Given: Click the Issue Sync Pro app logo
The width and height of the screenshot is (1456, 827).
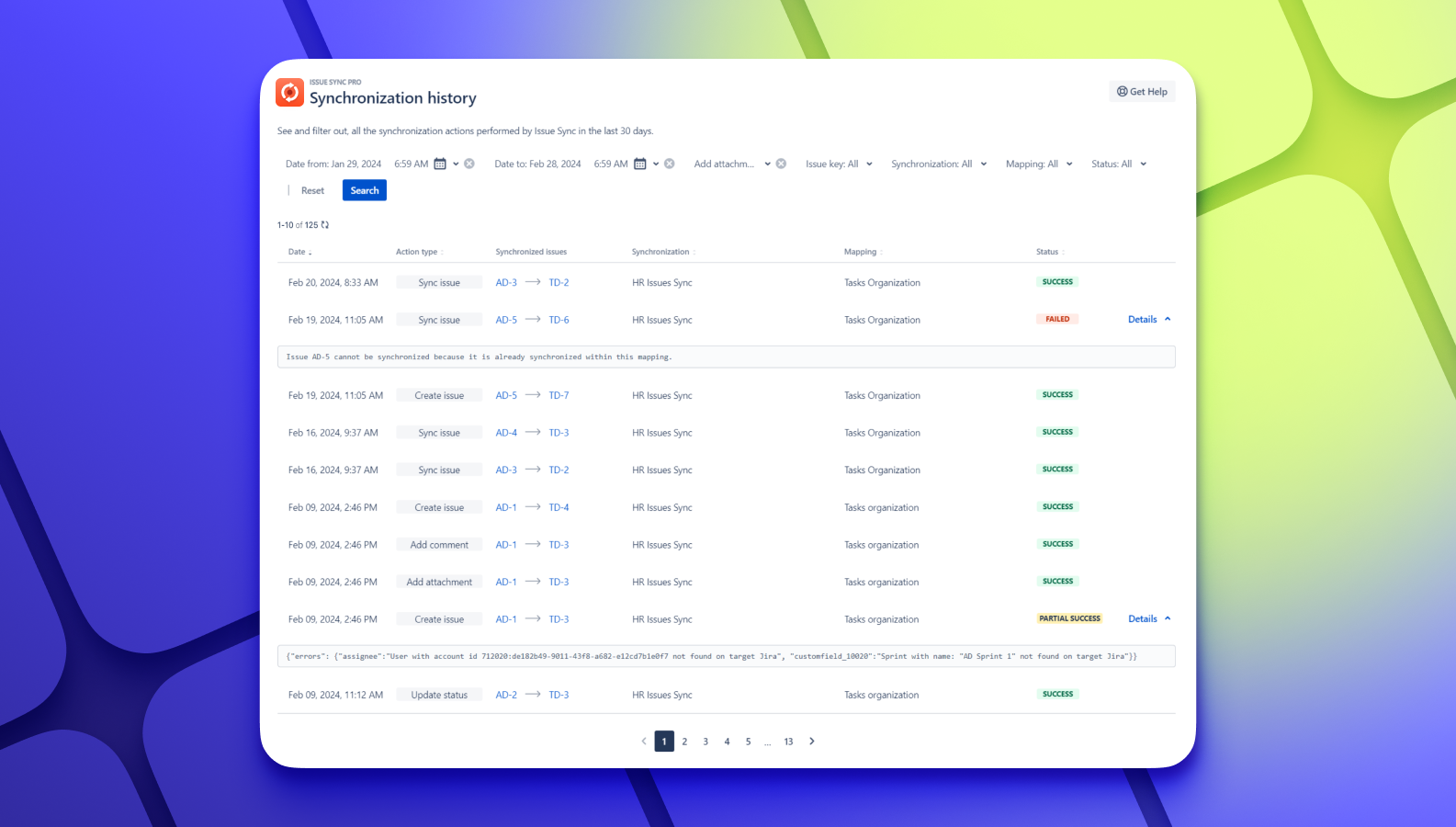Looking at the screenshot, I should [289, 92].
